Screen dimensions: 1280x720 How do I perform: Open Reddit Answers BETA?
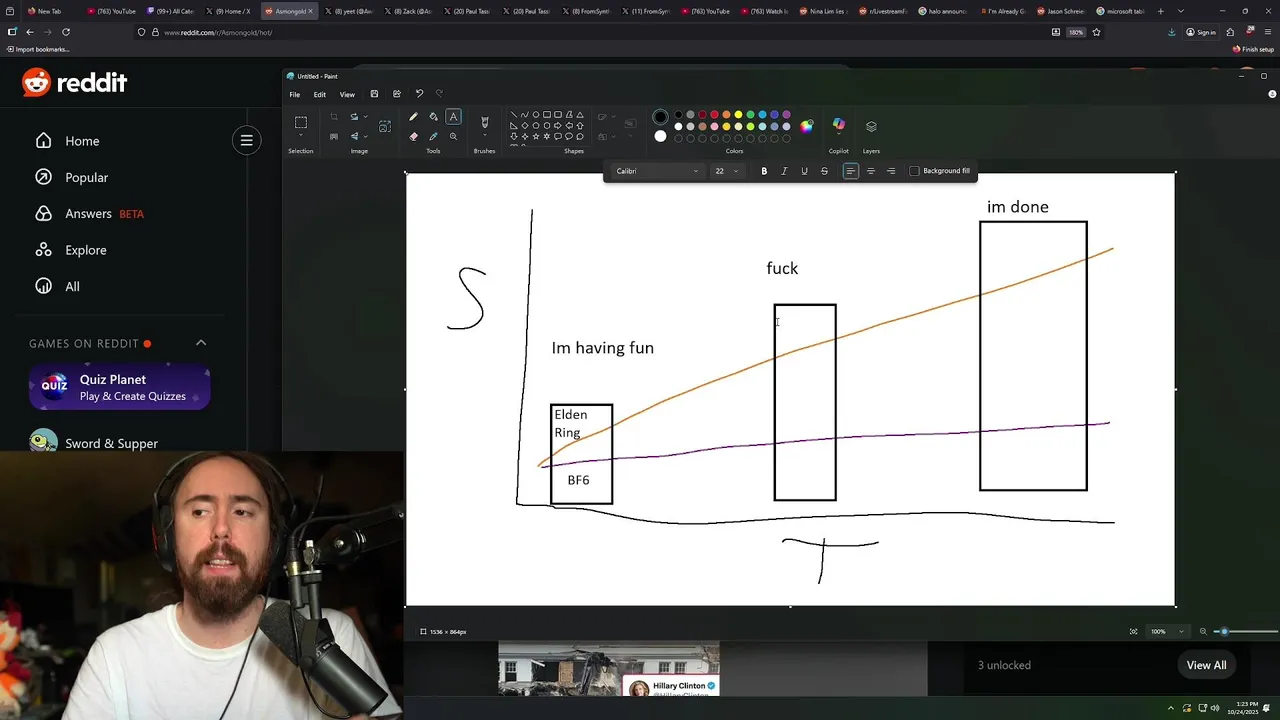click(90, 214)
